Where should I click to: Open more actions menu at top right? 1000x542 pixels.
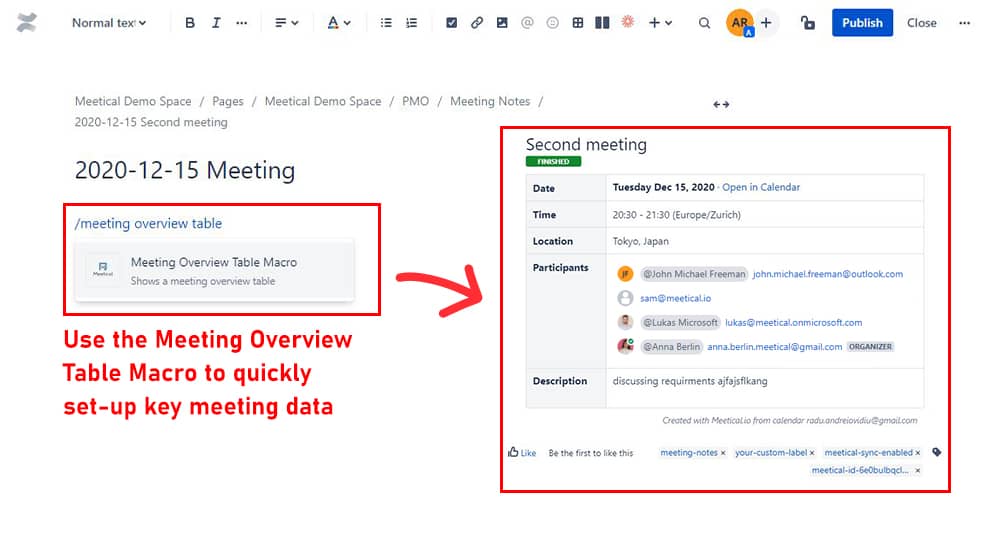click(964, 23)
